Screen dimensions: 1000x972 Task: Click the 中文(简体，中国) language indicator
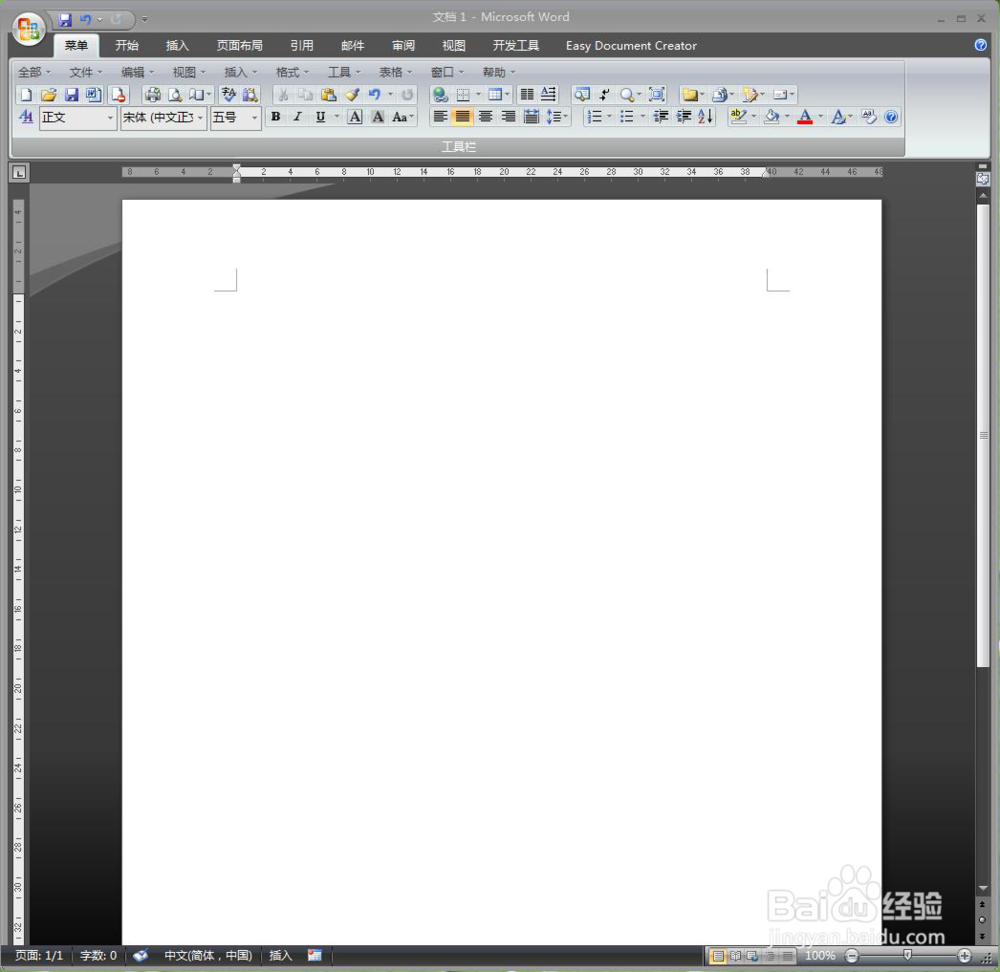208,955
